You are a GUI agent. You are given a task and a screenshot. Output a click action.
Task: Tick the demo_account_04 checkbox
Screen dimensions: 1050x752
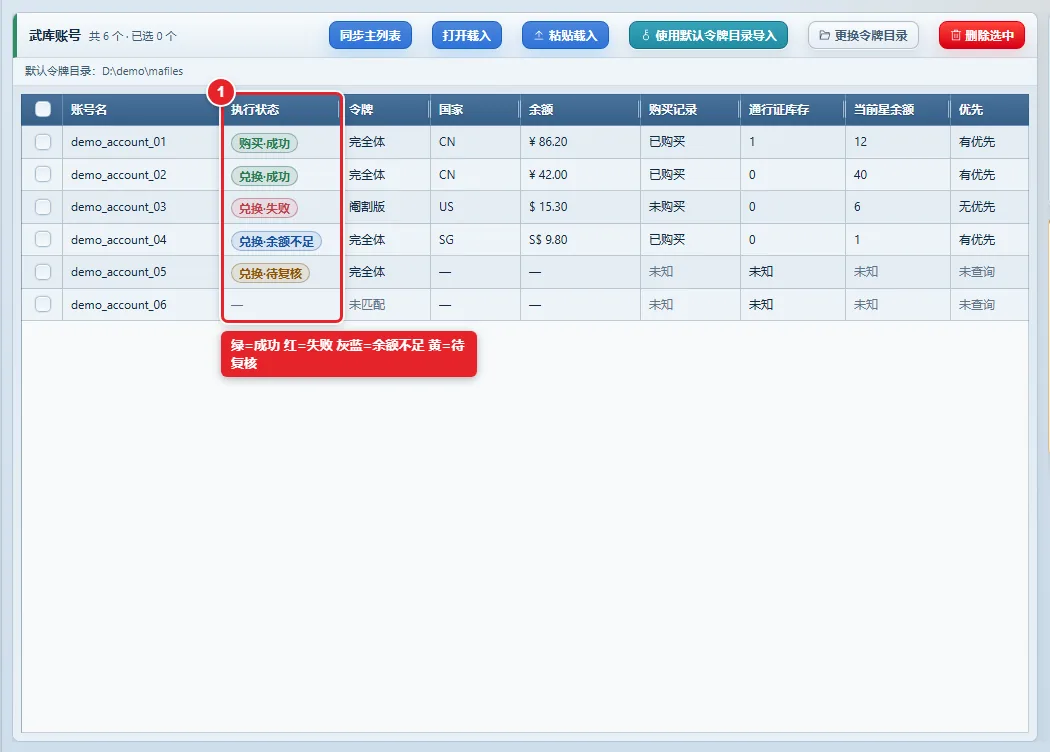(x=43, y=240)
